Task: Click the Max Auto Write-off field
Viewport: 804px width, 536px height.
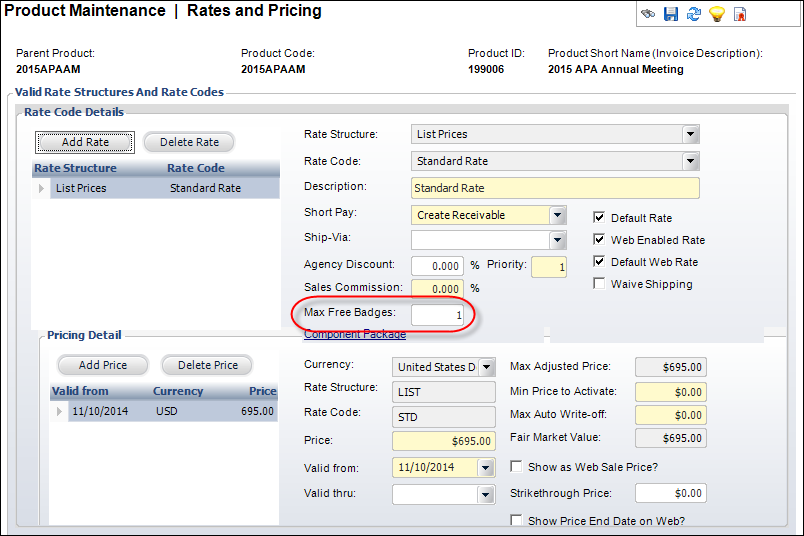Action: [671, 415]
